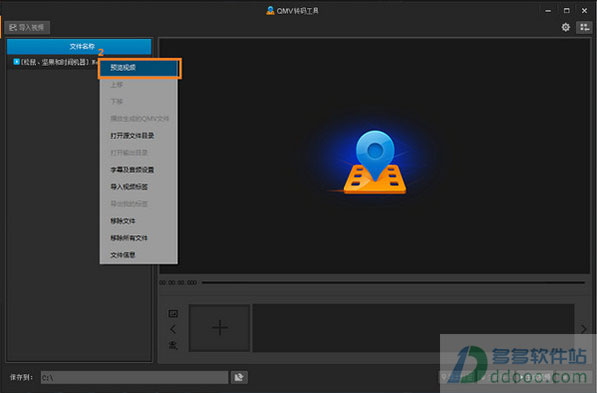
Task: Click the small icon below the left chevron
Action: pos(173,345)
